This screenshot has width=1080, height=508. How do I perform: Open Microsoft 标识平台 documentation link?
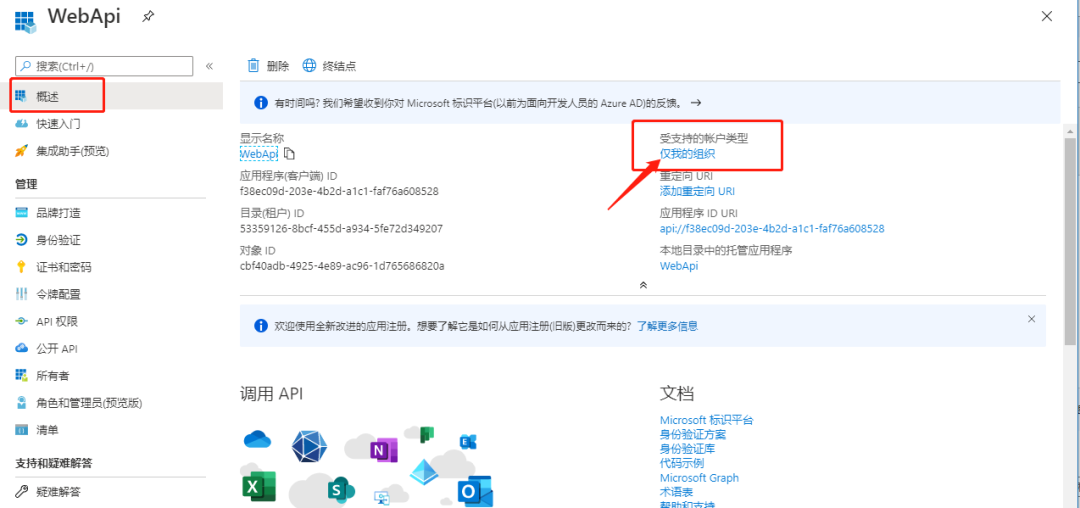[707, 420]
